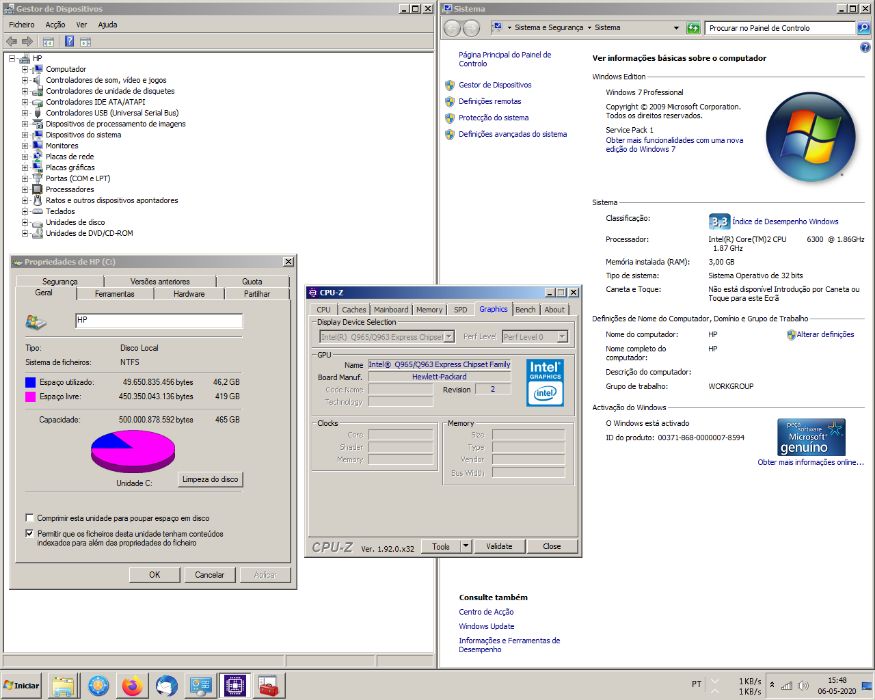Click the show/hide console tree toolbar icon

tap(49, 42)
